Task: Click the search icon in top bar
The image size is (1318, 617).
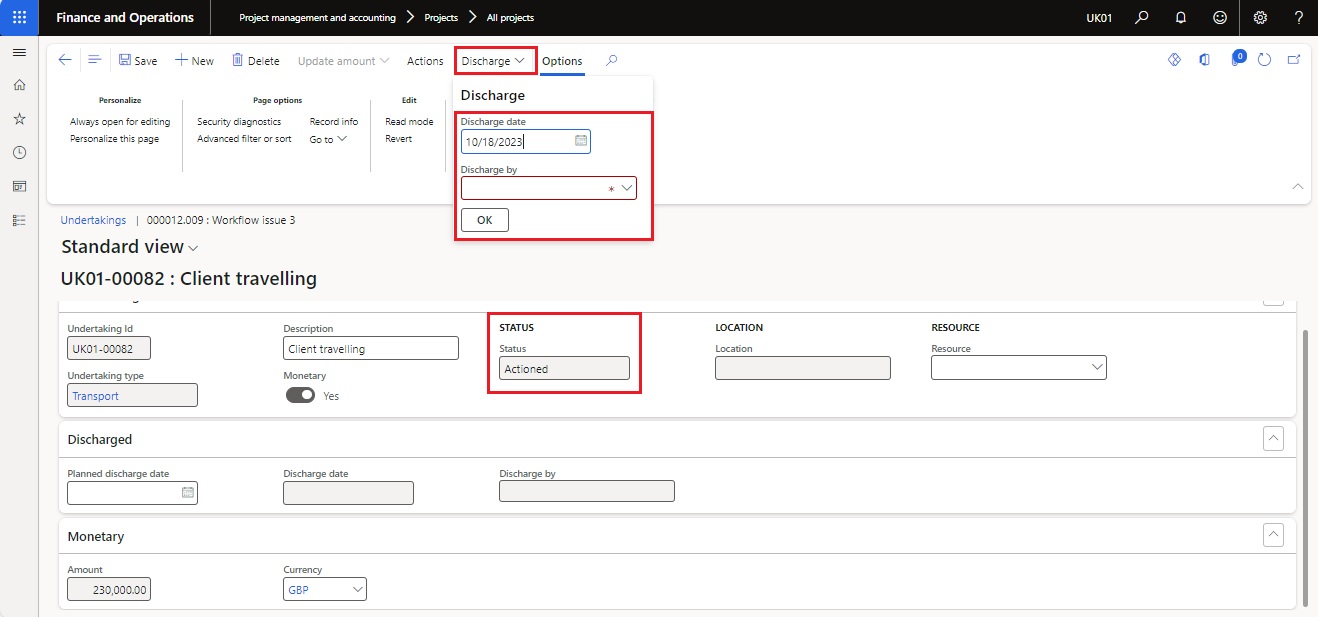Action: [x=1142, y=17]
